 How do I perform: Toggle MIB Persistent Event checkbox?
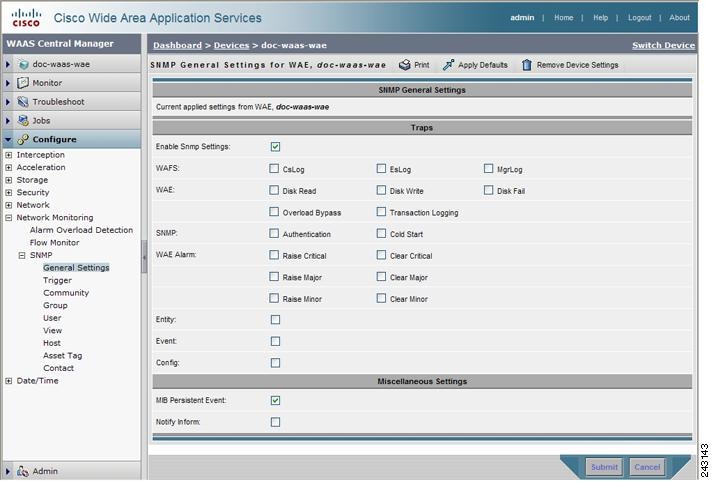click(275, 400)
